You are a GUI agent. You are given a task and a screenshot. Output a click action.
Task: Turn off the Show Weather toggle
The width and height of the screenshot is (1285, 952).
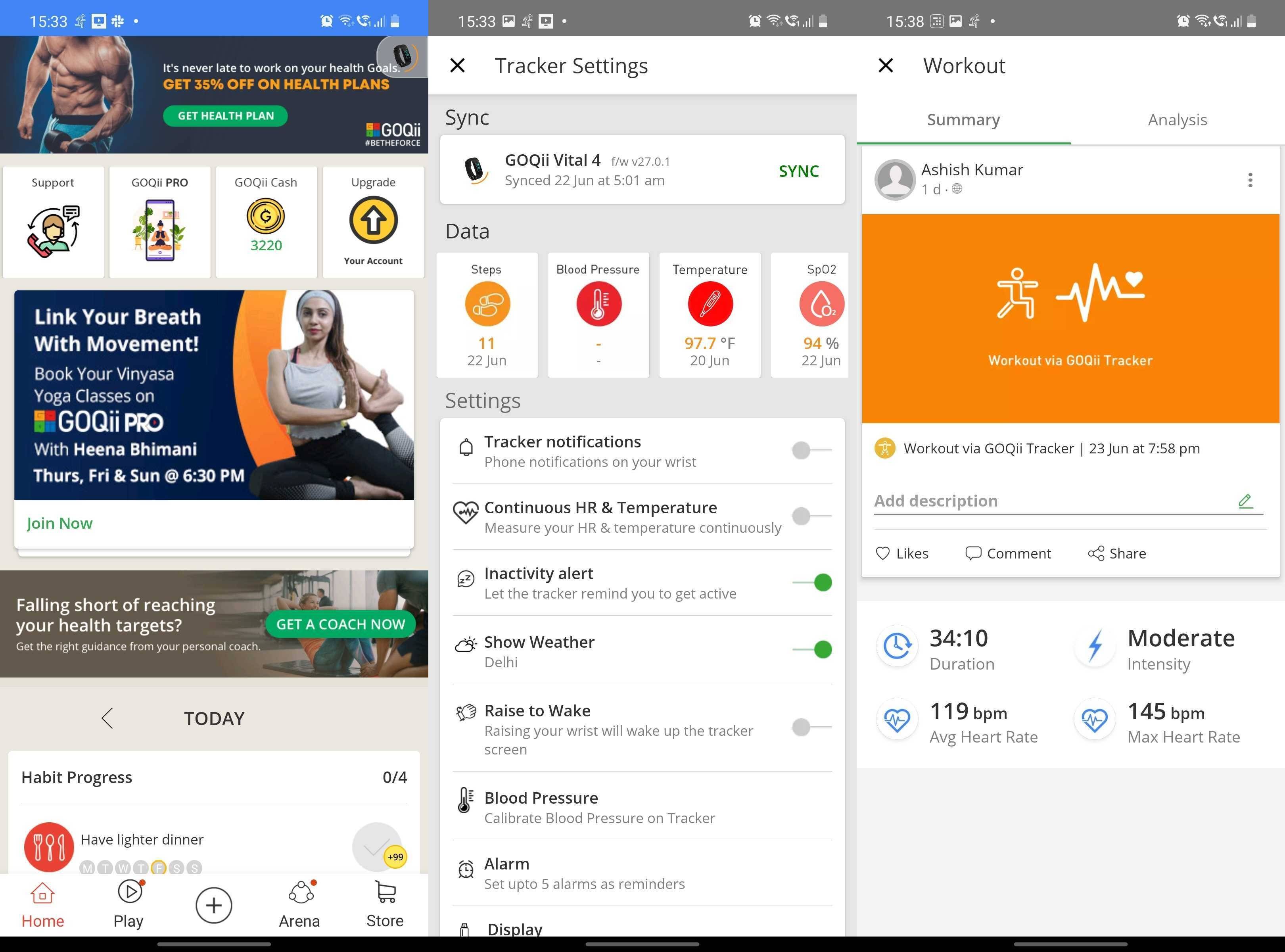tap(812, 649)
